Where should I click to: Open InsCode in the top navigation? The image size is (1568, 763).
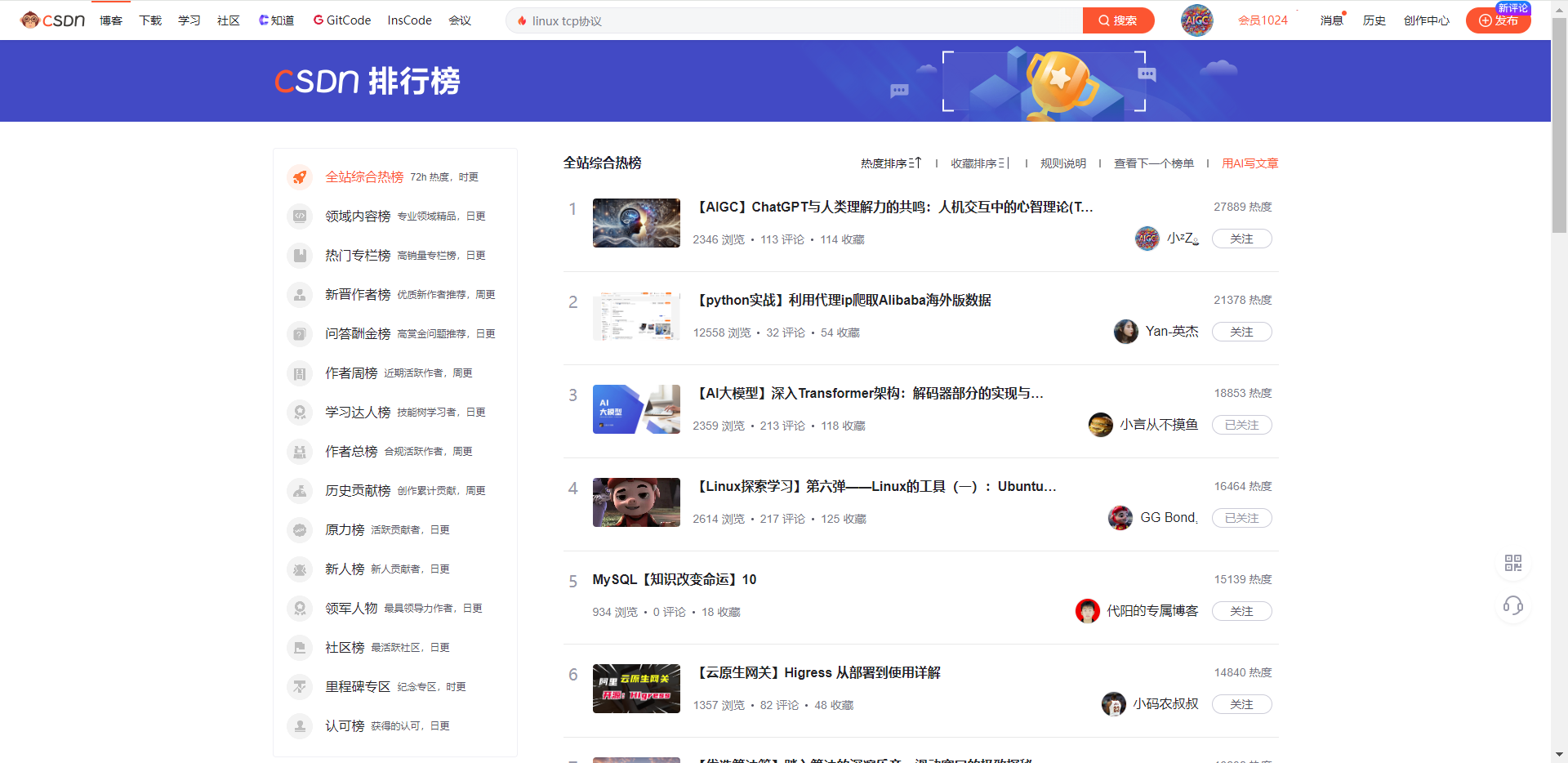coord(410,20)
